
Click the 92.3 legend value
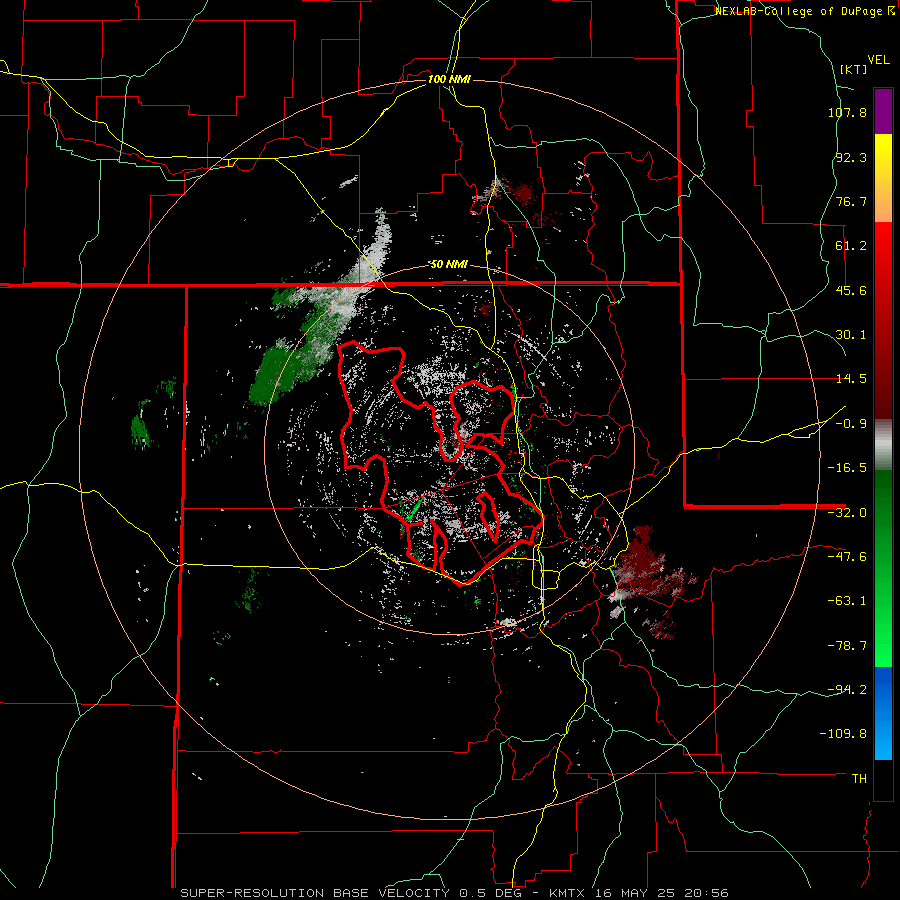point(851,157)
